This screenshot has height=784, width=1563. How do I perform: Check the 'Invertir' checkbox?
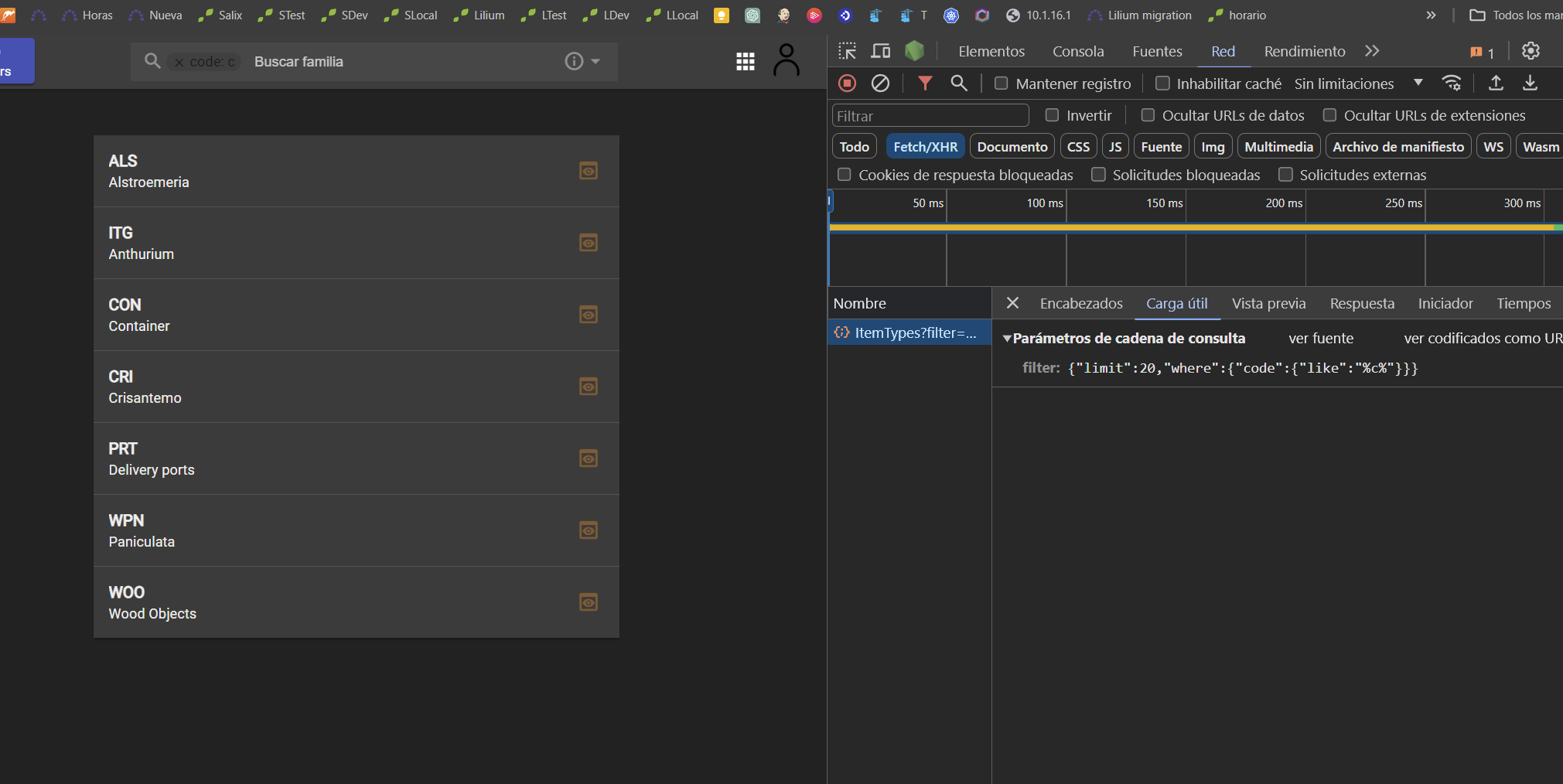(x=1052, y=114)
